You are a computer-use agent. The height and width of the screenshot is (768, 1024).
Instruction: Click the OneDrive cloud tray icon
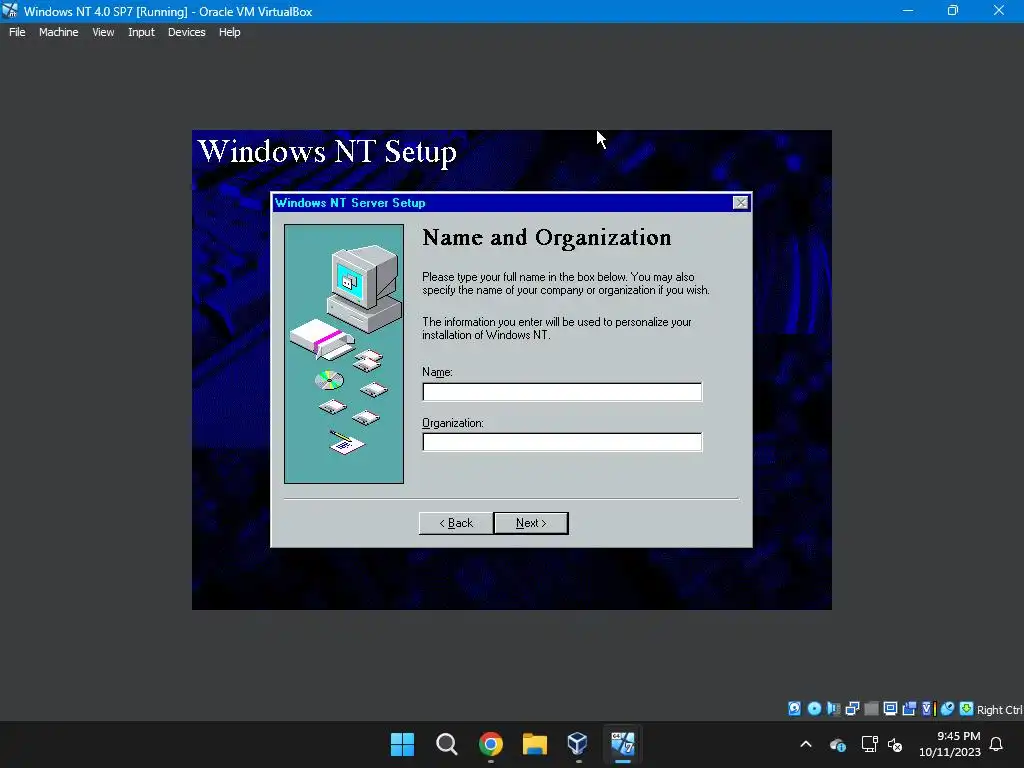838,744
